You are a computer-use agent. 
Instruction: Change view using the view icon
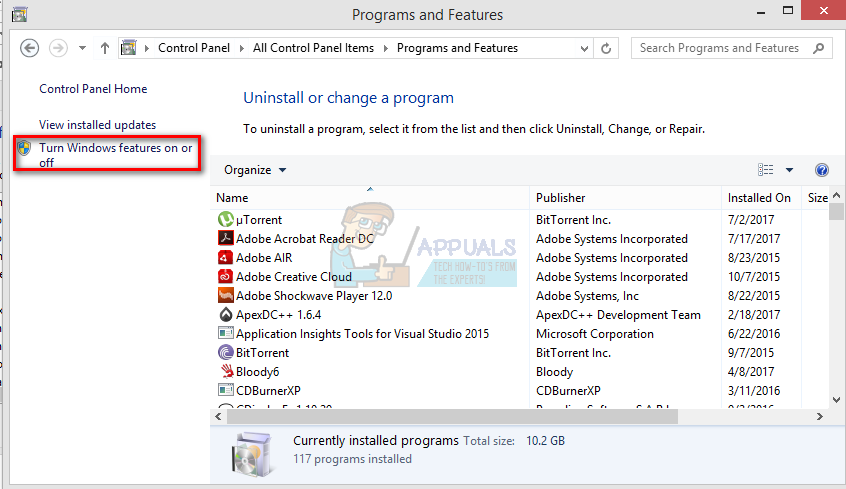765,170
